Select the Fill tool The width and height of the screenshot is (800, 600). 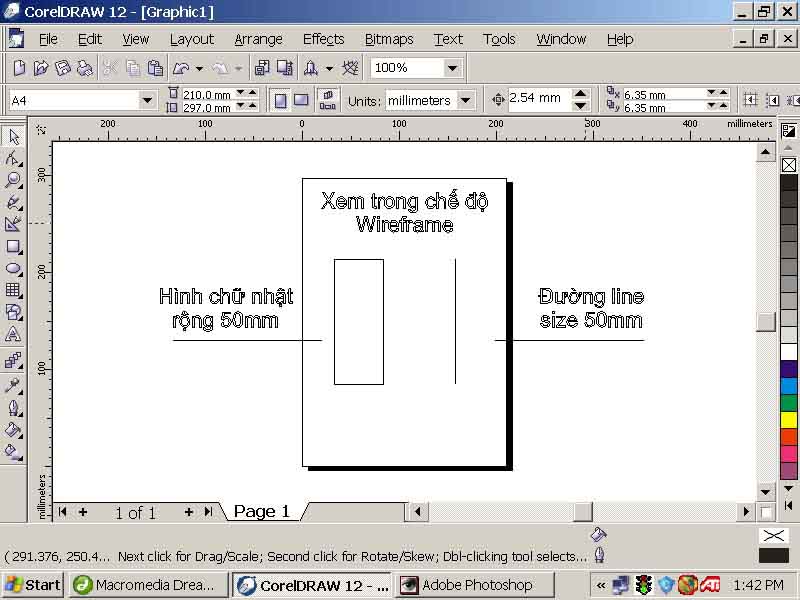tap(13, 430)
